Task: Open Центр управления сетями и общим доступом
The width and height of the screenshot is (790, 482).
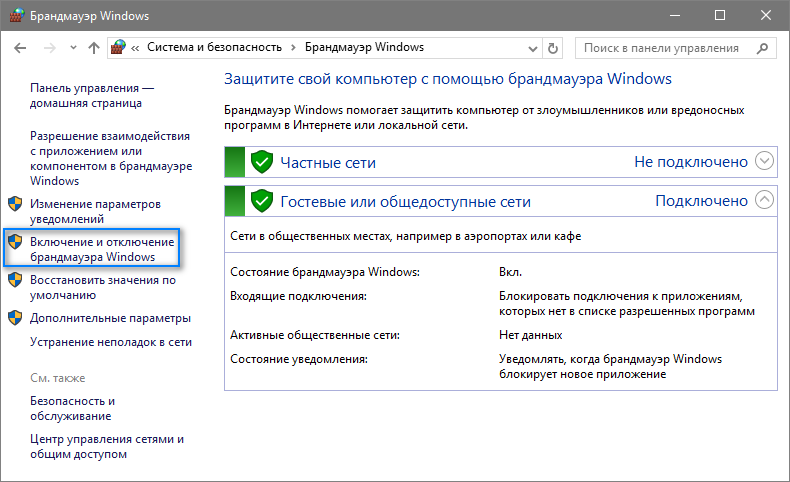Action: (x=107, y=446)
